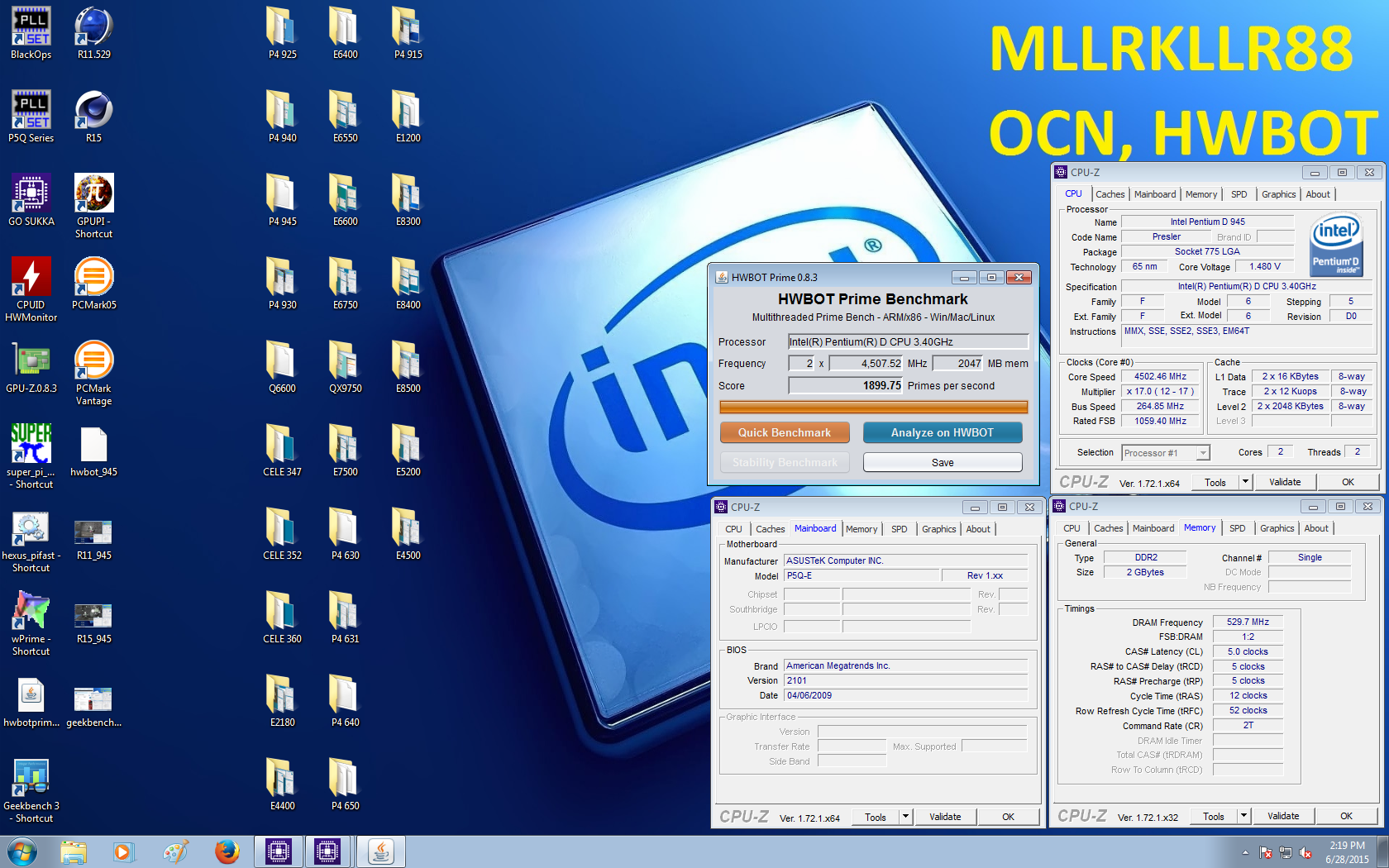Screen dimensions: 1389x868
Task: Launch Firefox from the taskbar
Action: pyautogui.click(x=227, y=851)
